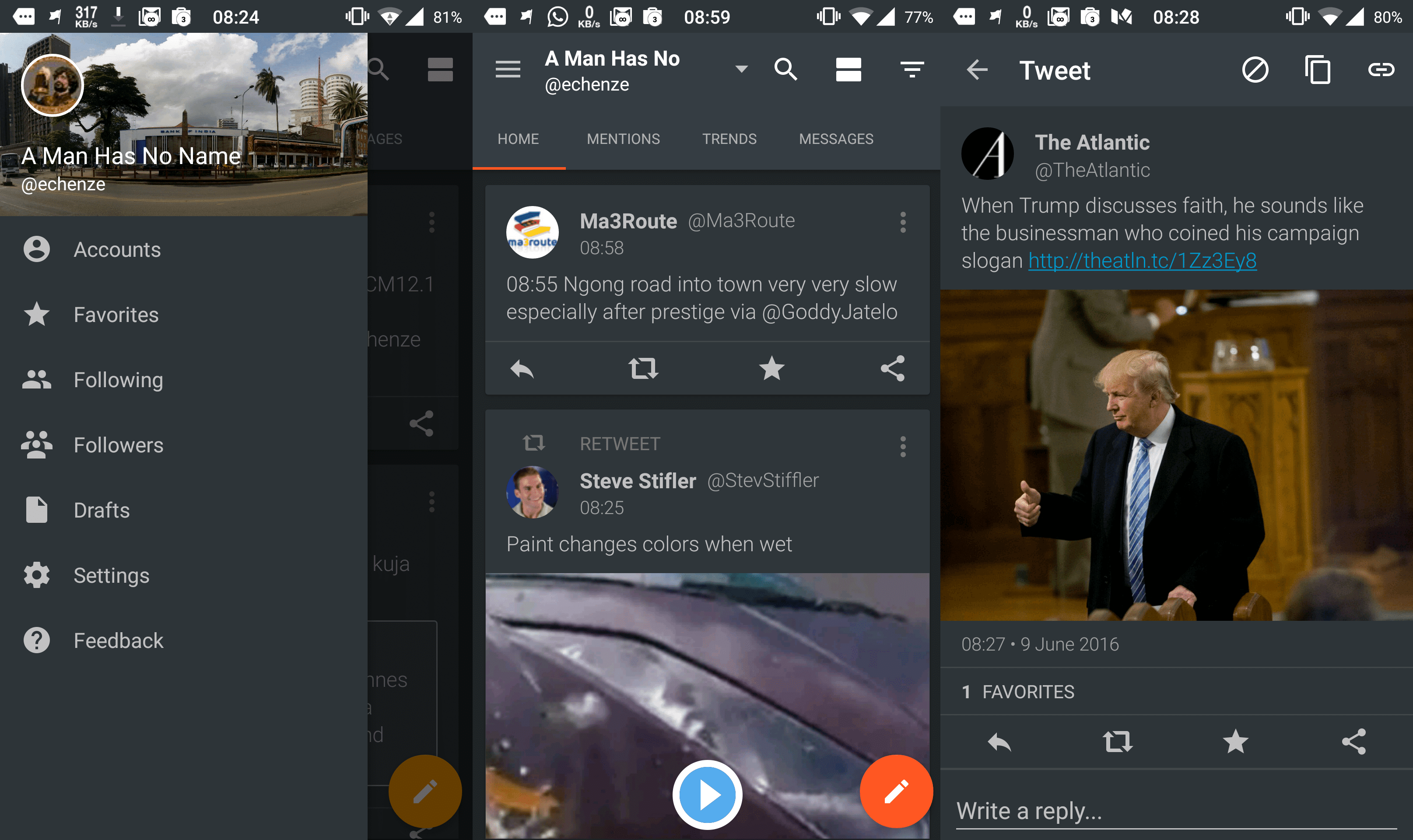1413x840 pixels.
Task: Open overflow menu on Steve Stifler retweet
Action: pos(903,447)
